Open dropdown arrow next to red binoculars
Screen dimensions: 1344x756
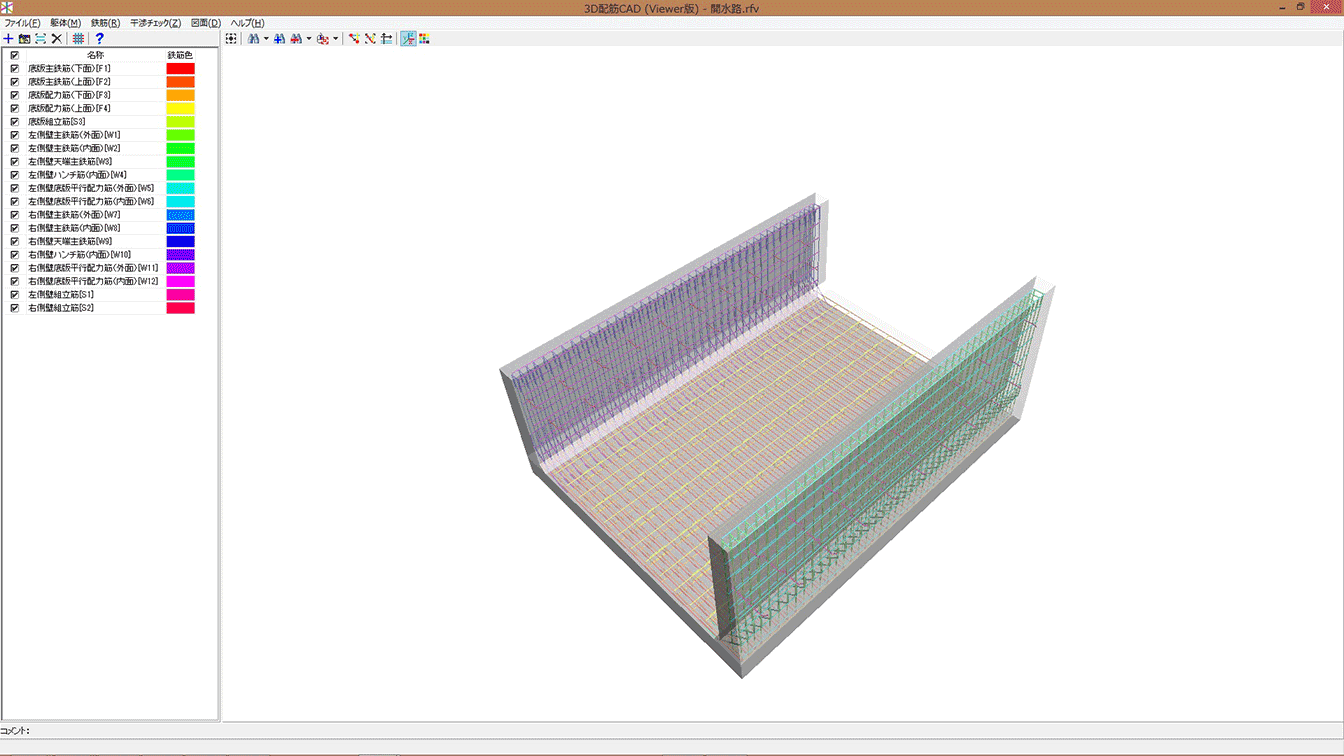pos(308,39)
